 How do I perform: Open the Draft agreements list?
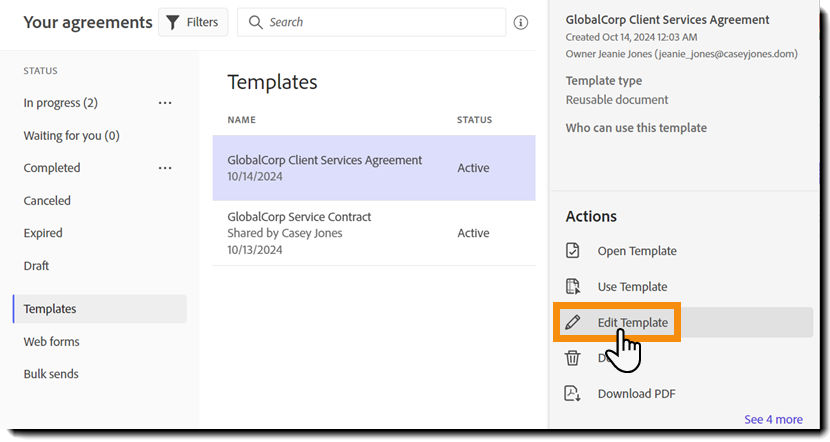pyautogui.click(x=36, y=266)
